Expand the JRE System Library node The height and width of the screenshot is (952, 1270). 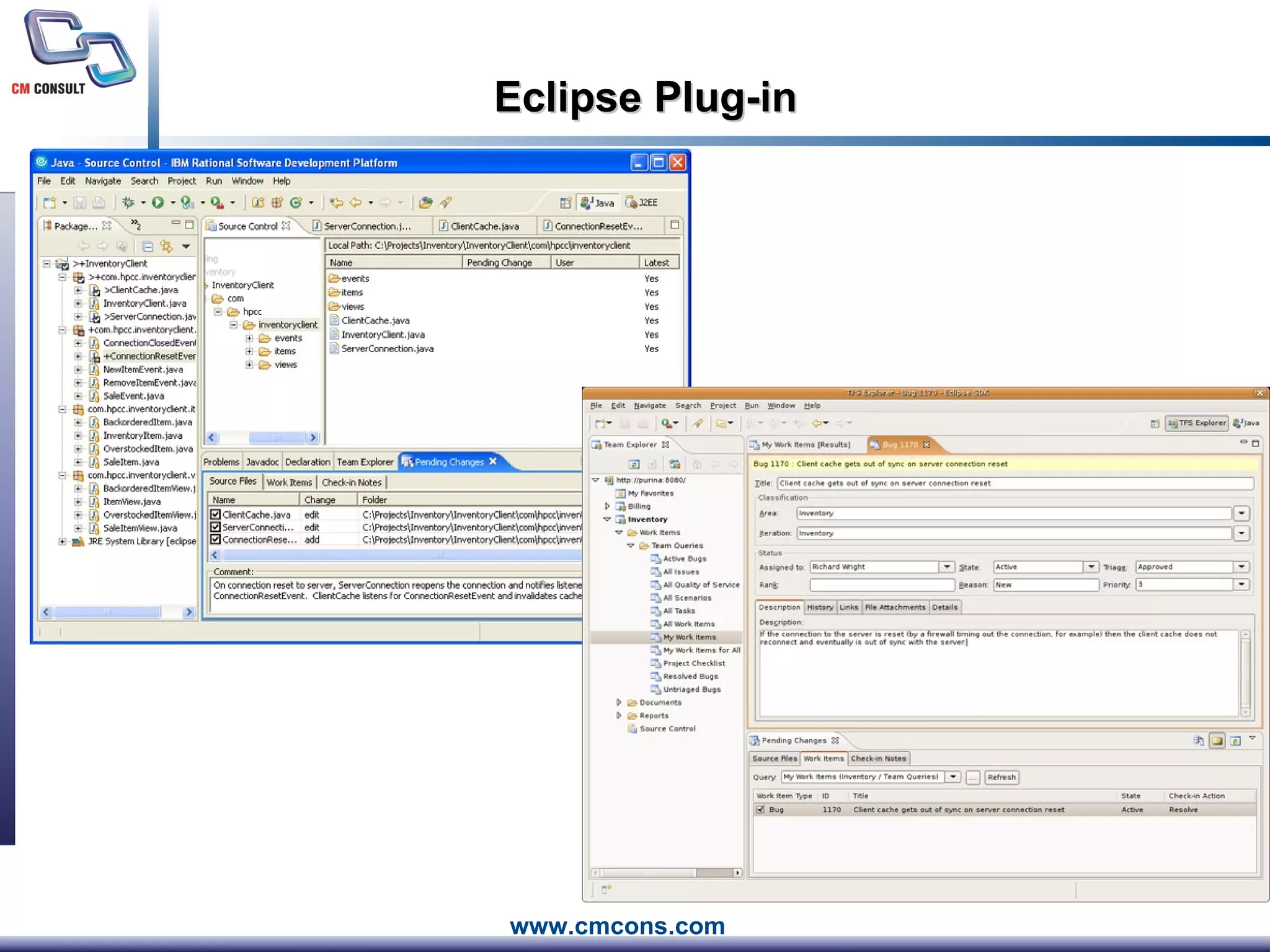[x=63, y=541]
